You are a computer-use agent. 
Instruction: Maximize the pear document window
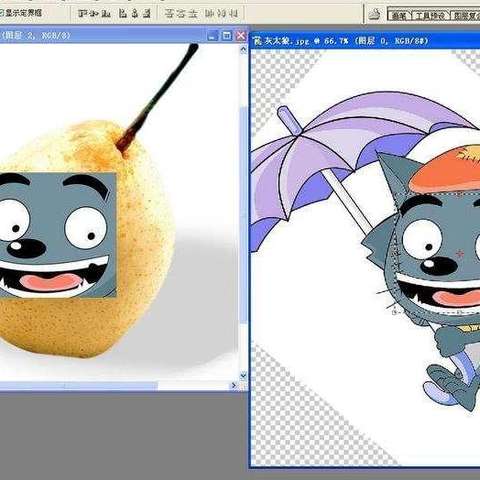[x=227, y=36]
